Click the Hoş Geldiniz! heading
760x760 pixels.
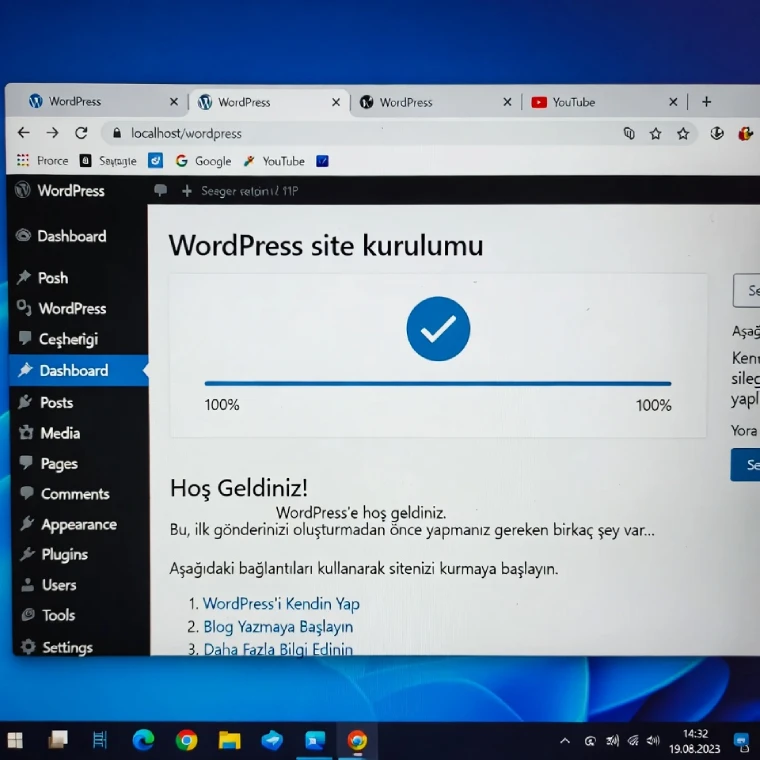(x=238, y=488)
